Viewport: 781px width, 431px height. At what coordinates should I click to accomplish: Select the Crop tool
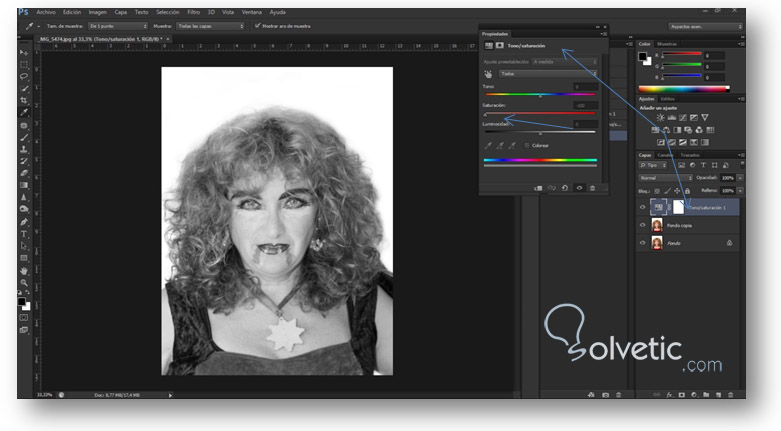pos(24,100)
